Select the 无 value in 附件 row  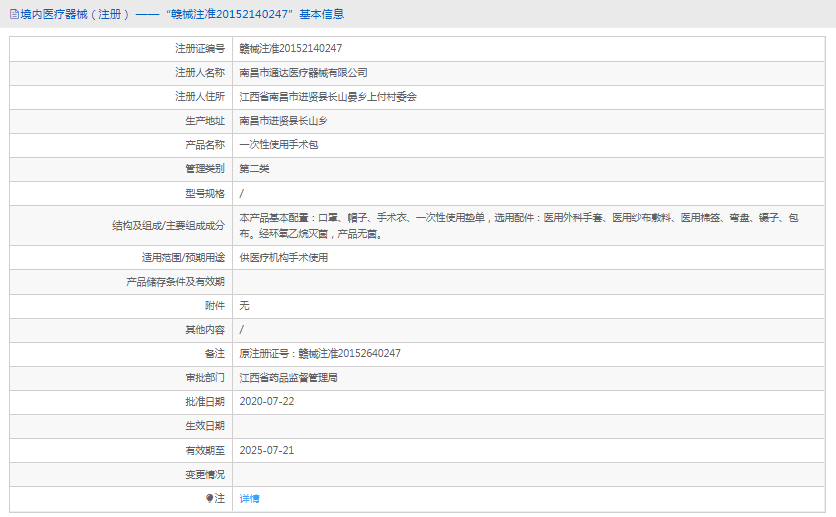(244, 306)
